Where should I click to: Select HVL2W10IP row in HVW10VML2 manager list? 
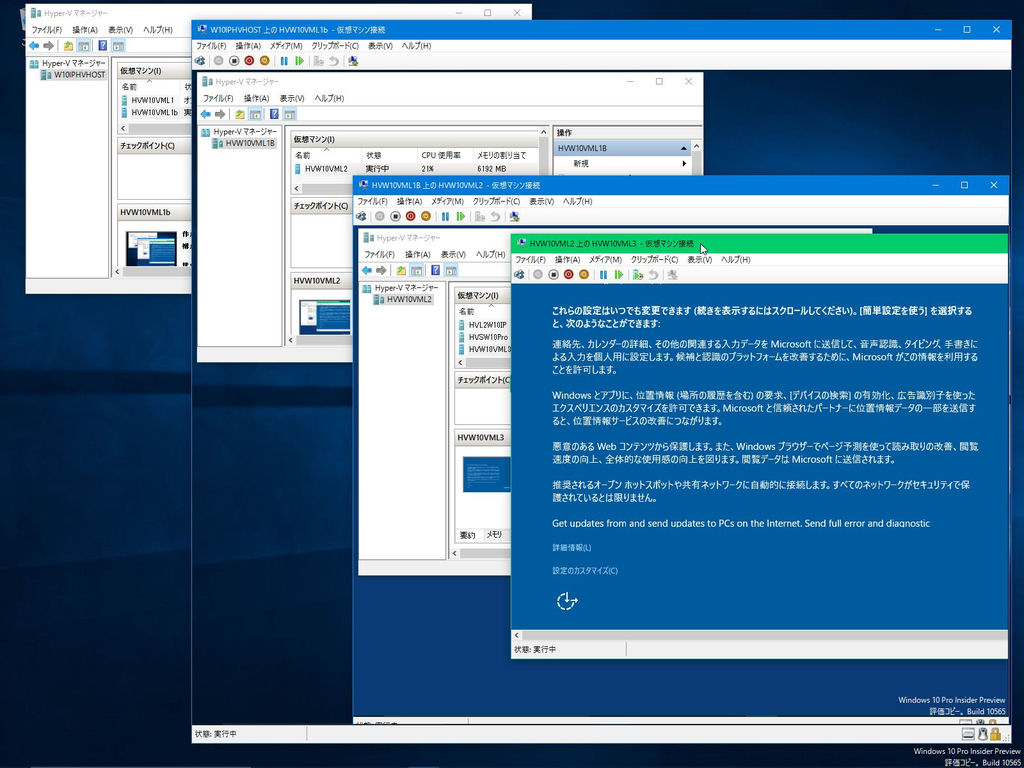(484, 325)
